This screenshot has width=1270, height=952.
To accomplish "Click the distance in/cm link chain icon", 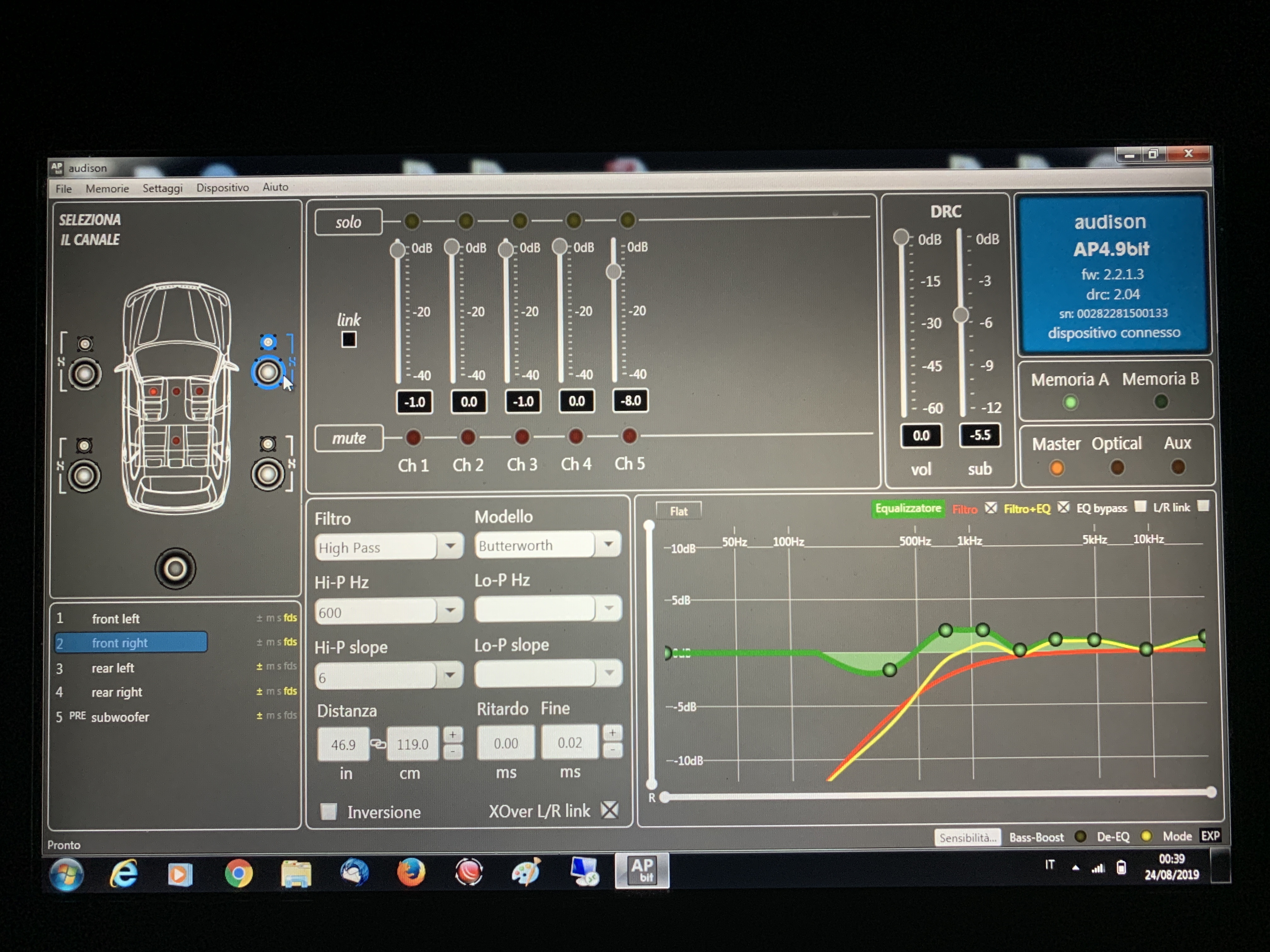I will click(378, 744).
